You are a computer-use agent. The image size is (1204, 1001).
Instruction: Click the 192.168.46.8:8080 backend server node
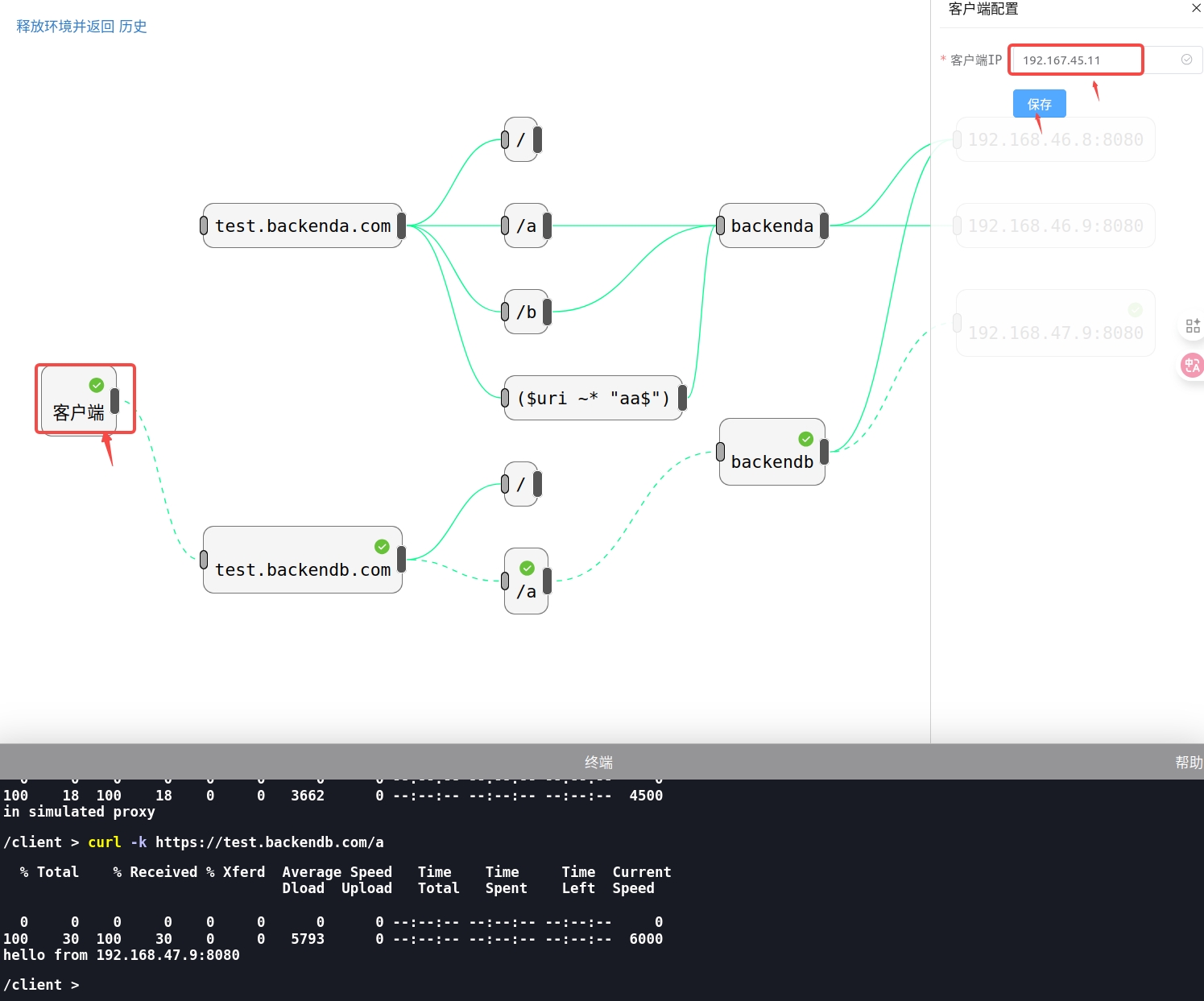click(x=1055, y=140)
